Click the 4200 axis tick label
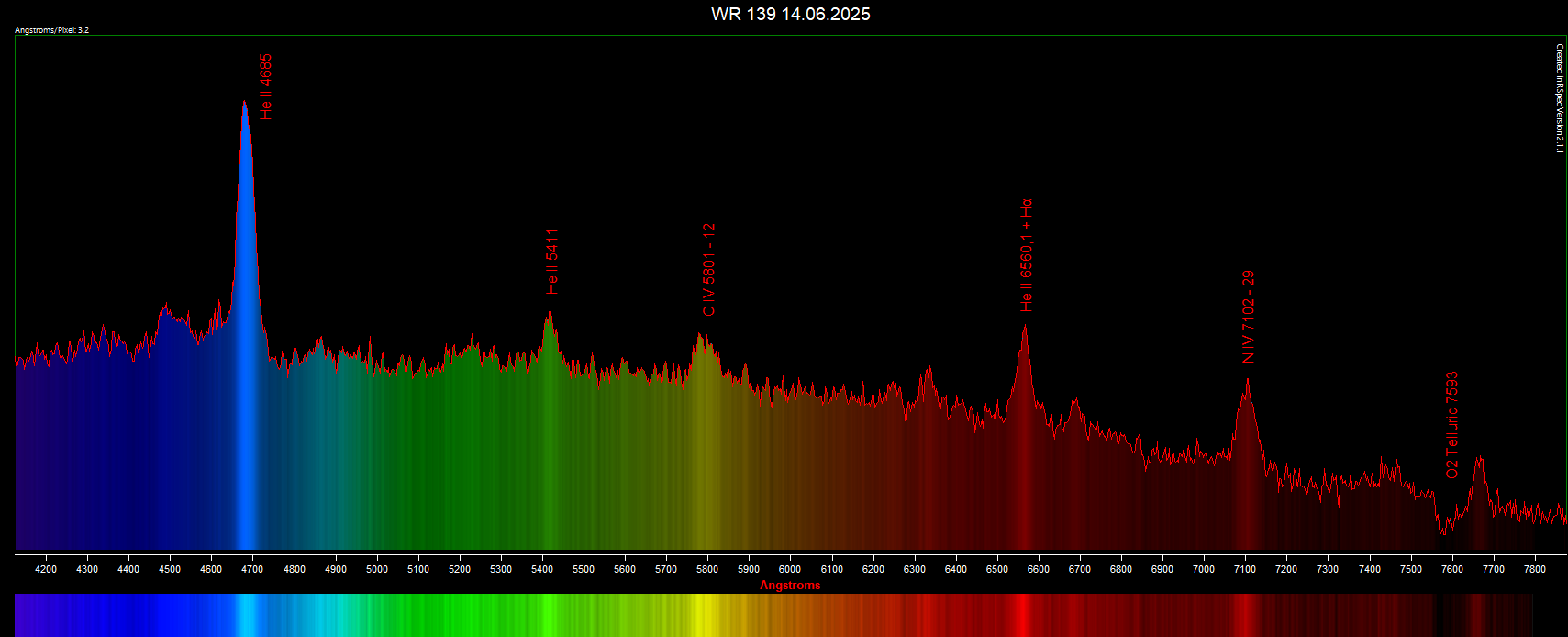 click(46, 569)
